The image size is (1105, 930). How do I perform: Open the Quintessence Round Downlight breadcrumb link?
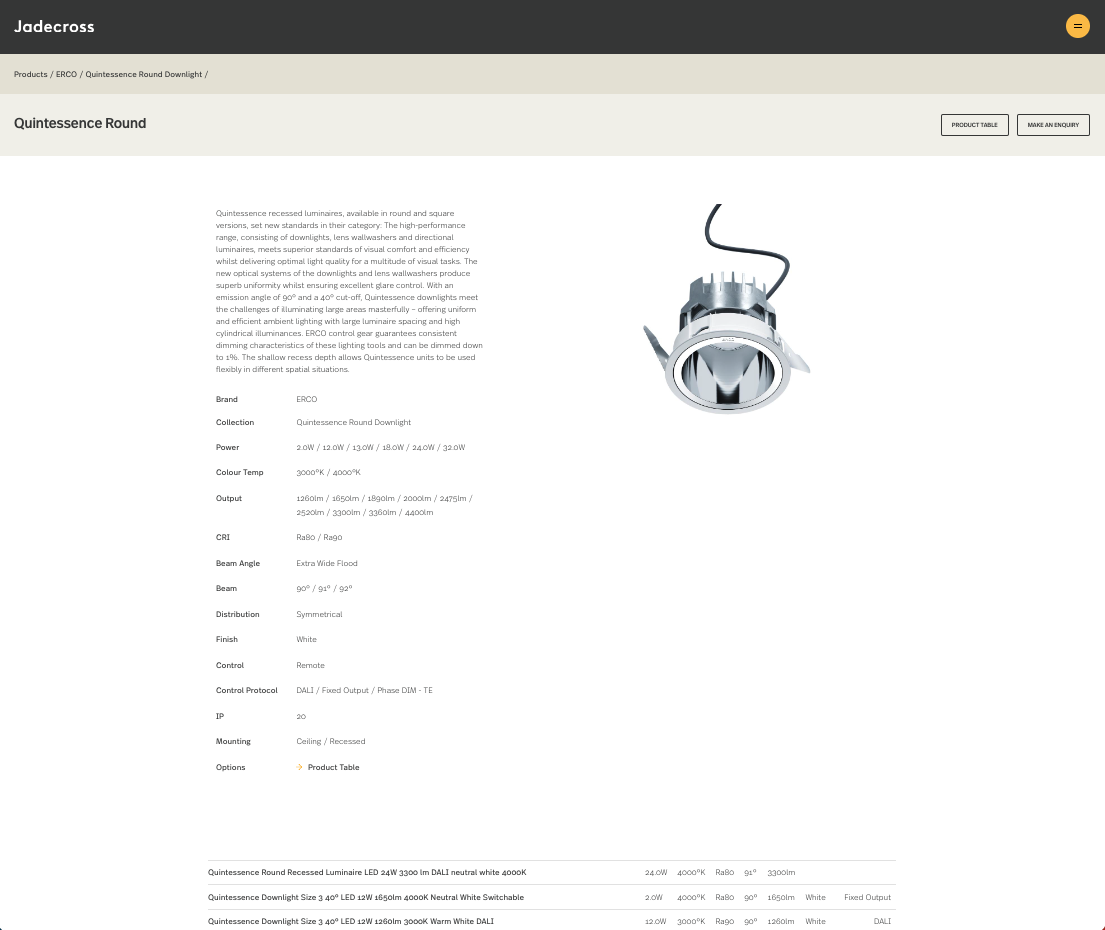click(x=144, y=75)
